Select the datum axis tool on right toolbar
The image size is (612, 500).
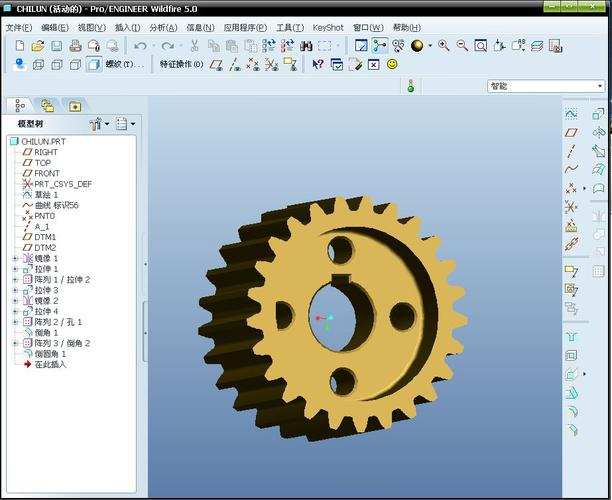[571, 151]
